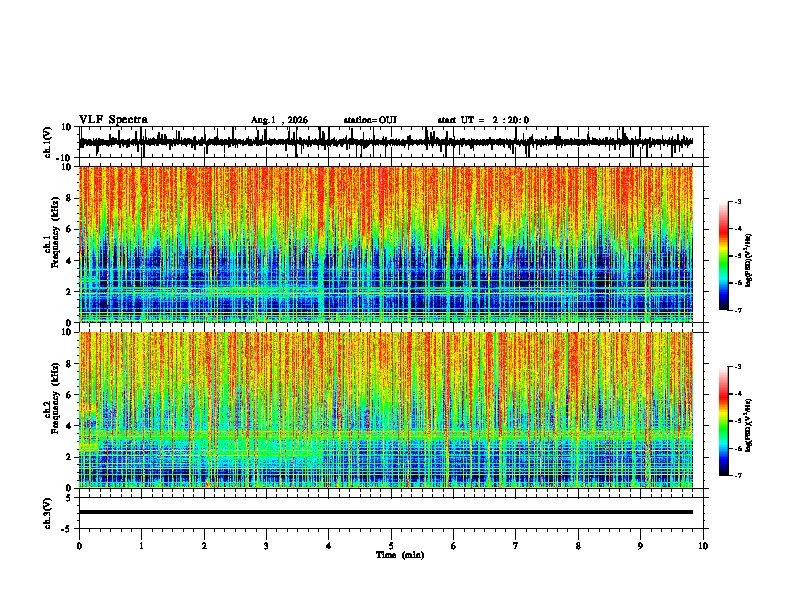Image resolution: width=792 pixels, height=612 pixels.
Task: Click time axis tick label 1
Action: tap(141, 546)
